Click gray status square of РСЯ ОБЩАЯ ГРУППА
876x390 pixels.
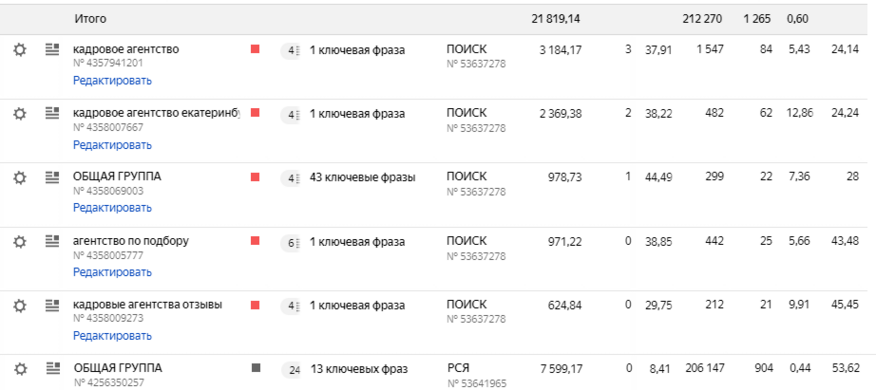click(256, 368)
